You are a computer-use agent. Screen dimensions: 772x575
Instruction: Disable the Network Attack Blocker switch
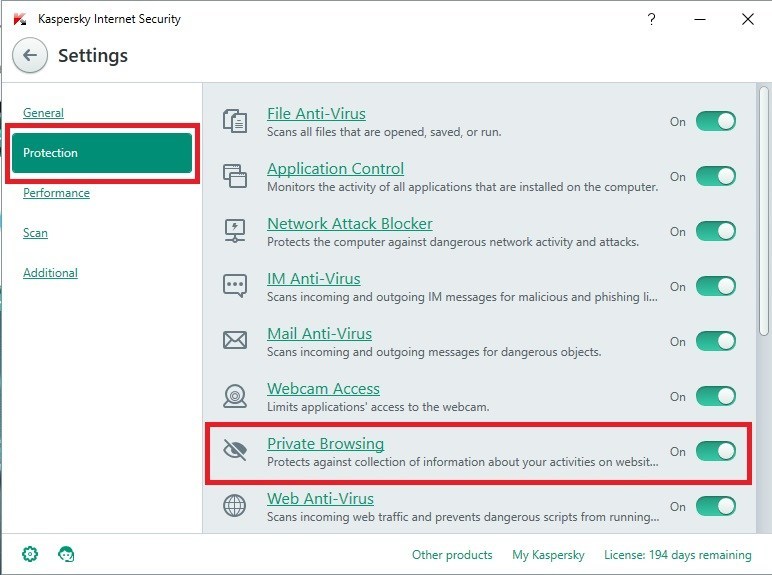[x=716, y=231]
